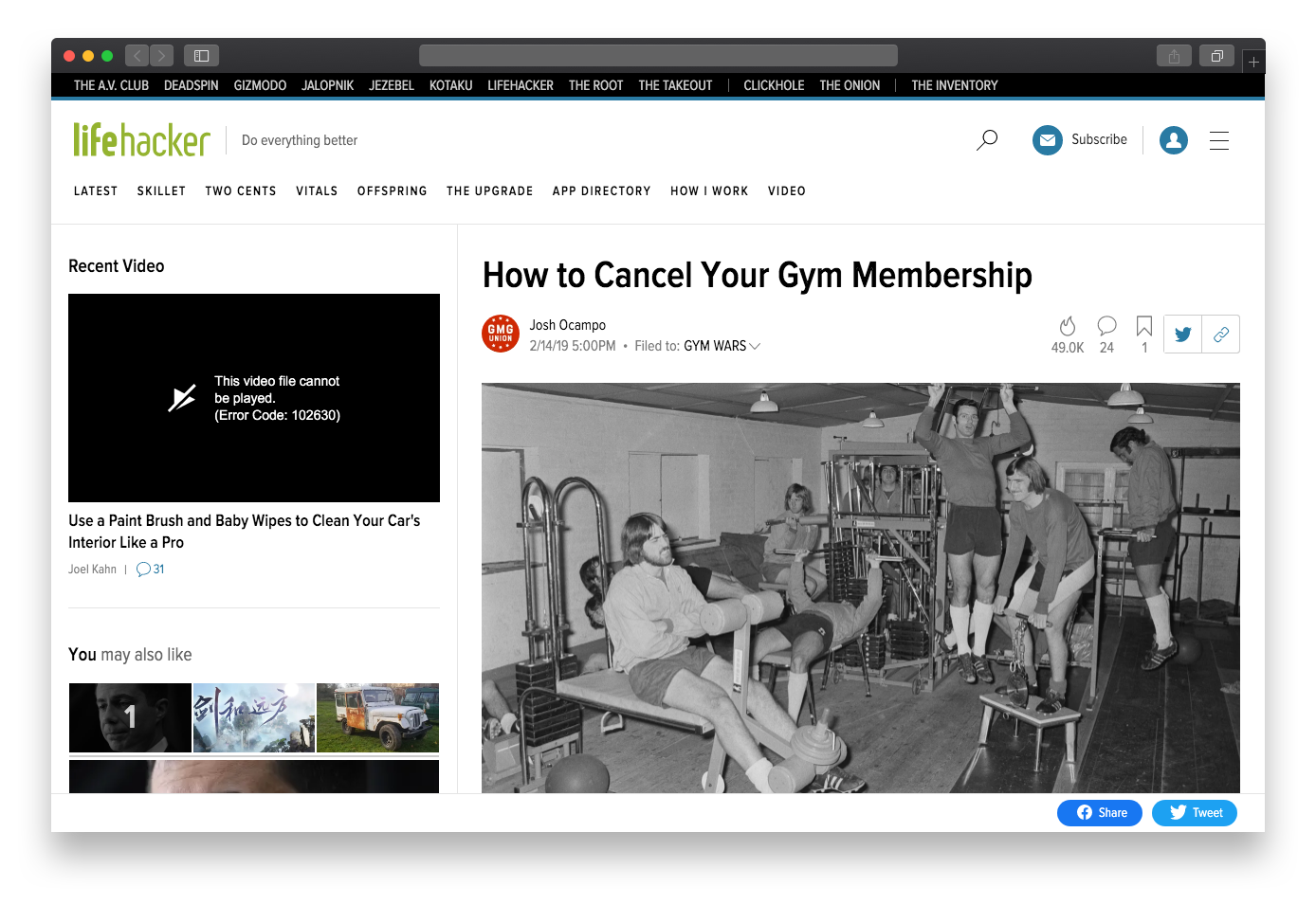Open author Josh Ocampo's page
1316x905 pixels.
click(567, 325)
